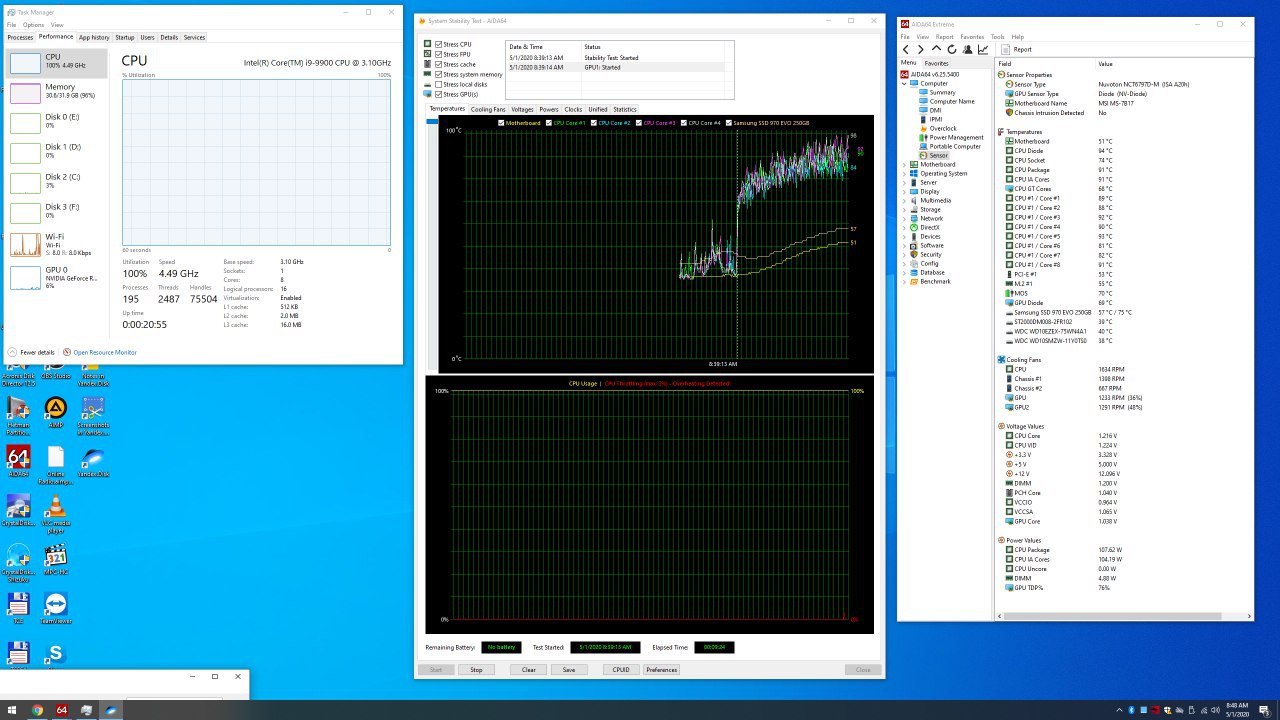The width and height of the screenshot is (1280, 720).
Task: Stop the system stability test
Action: tap(476, 670)
